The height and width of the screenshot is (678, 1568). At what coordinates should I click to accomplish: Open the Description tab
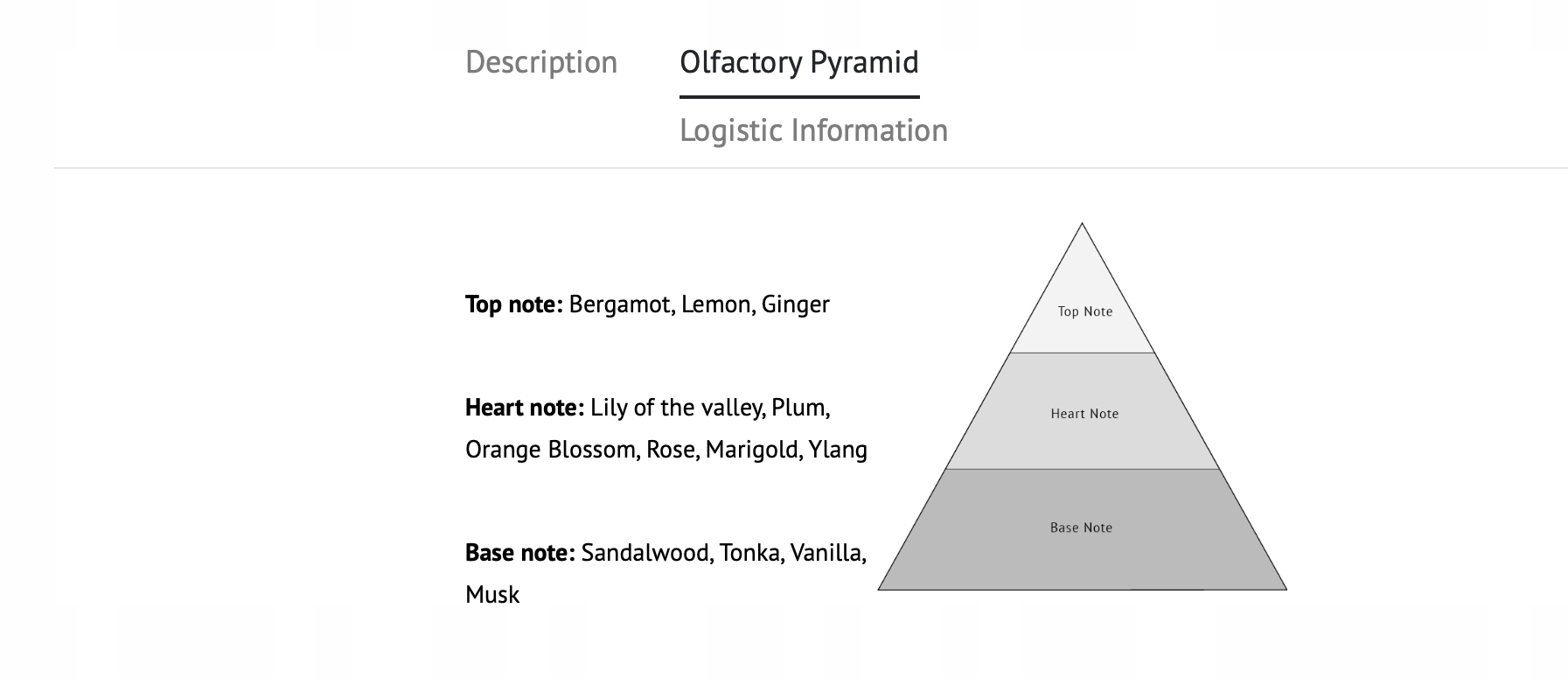(541, 62)
